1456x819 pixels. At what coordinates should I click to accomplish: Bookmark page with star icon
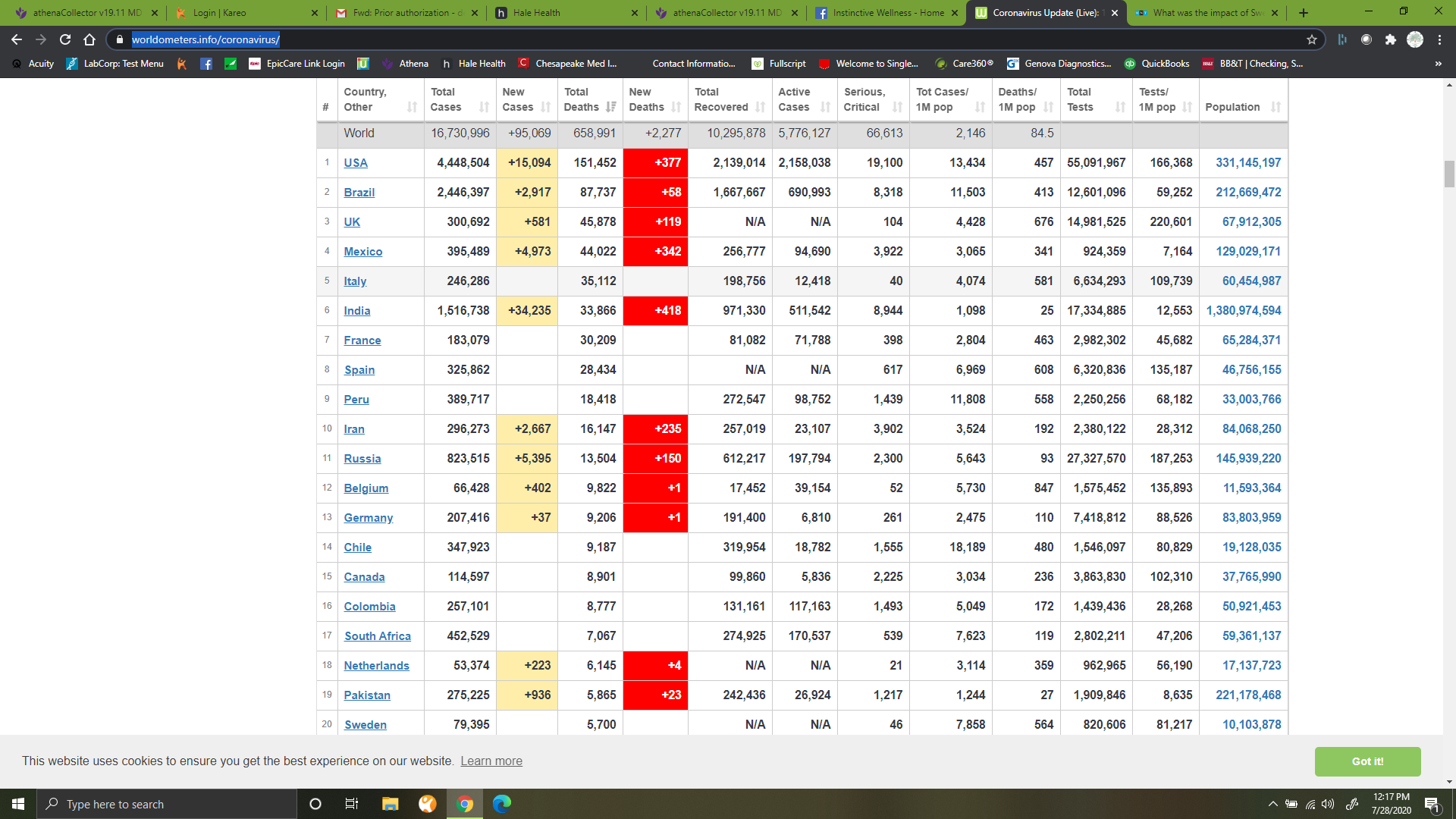pos(1312,39)
